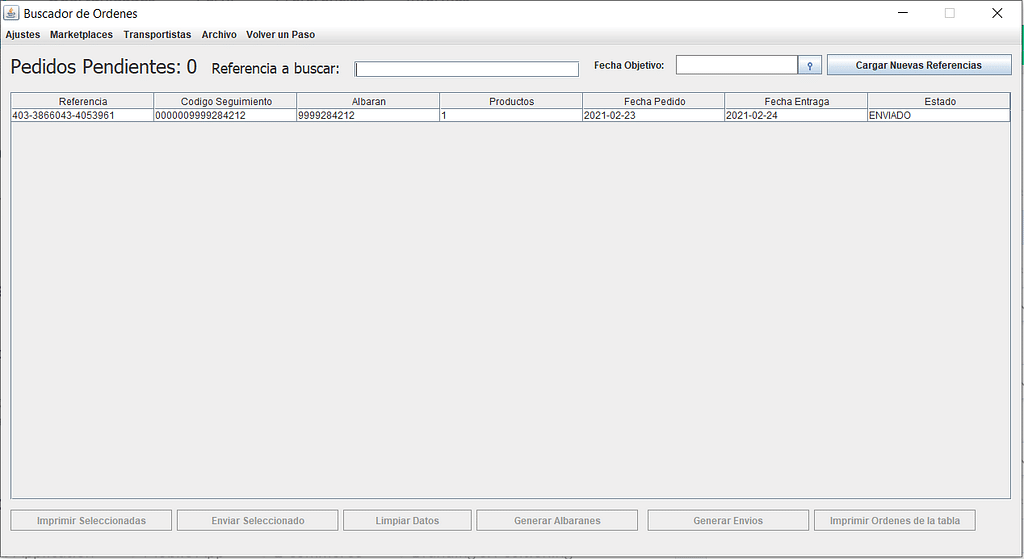Screen dimensions: 1024x559
Task: Click the Cargar Nuevas Referencias button
Action: [918, 65]
